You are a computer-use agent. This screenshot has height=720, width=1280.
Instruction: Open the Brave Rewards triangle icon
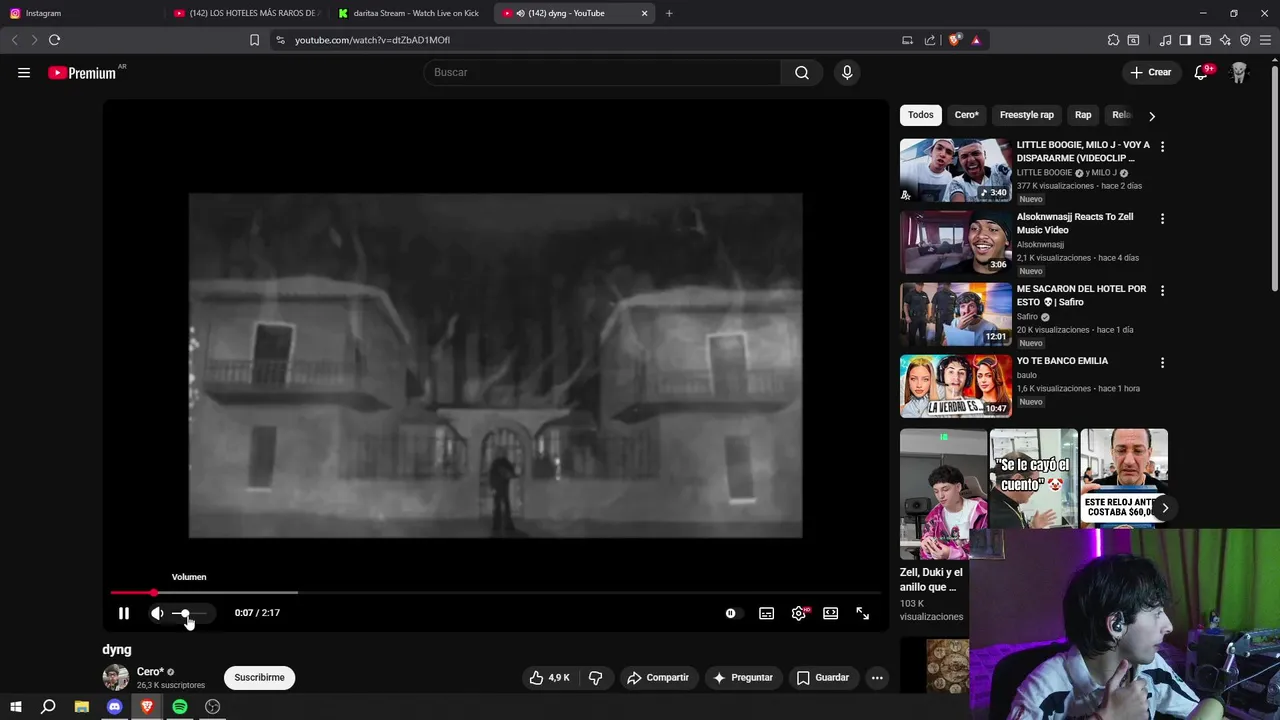[976, 40]
